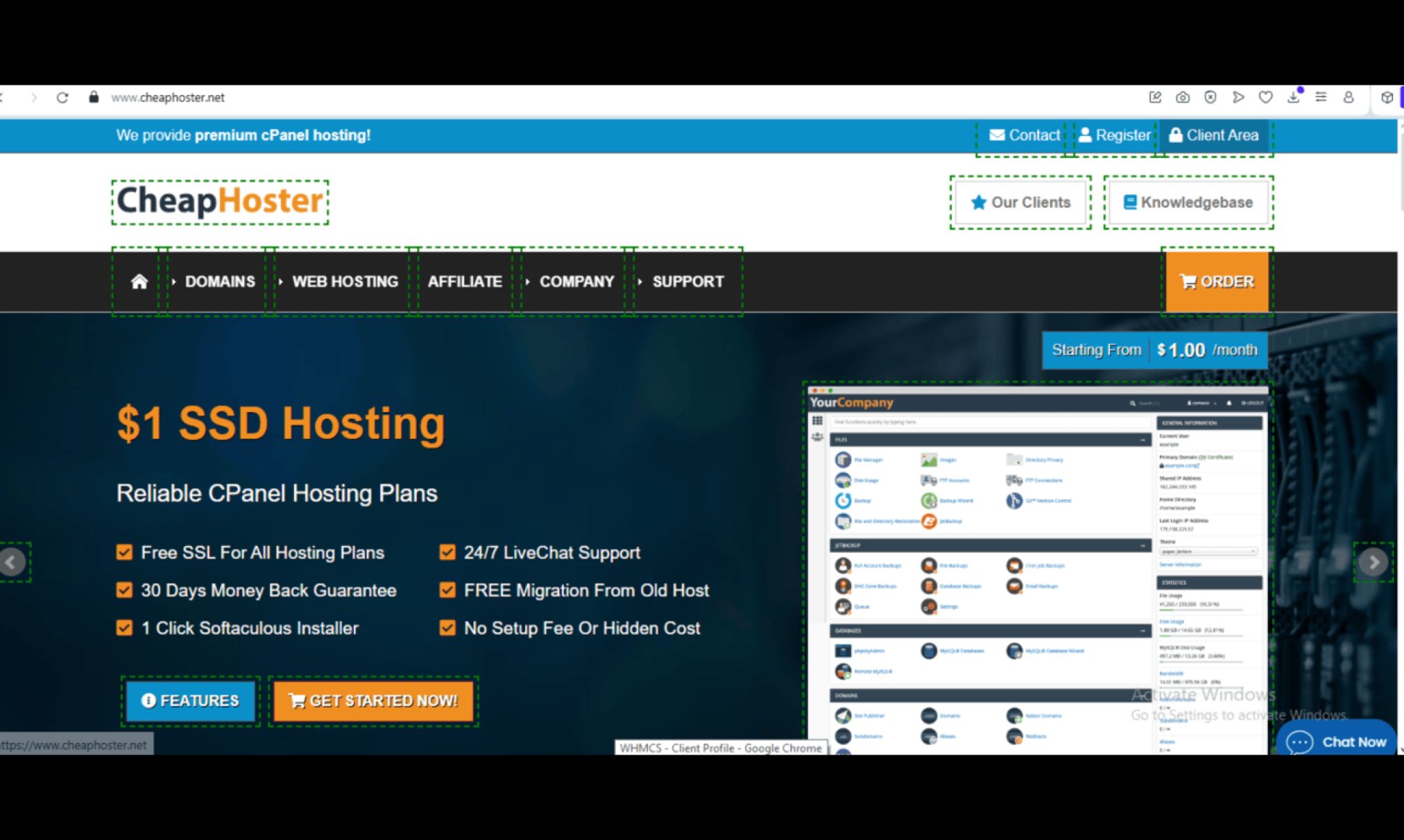Click 'Free SSL For All Hosting Plans'
Screen dimensions: 1404x840
(x=263, y=553)
